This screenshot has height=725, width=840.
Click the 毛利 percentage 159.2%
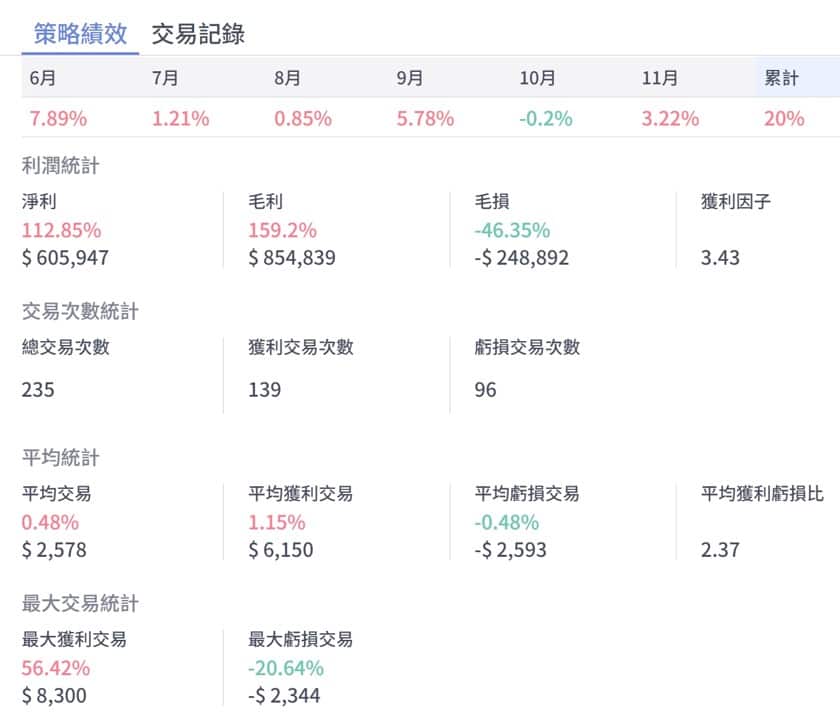pos(282,231)
